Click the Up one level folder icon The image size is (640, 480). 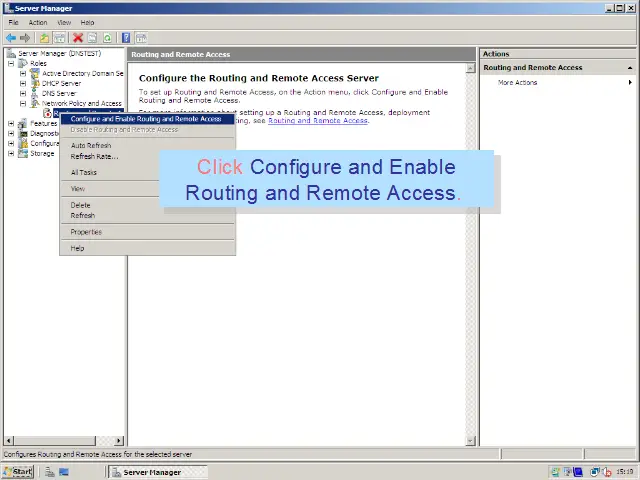click(x=45, y=38)
